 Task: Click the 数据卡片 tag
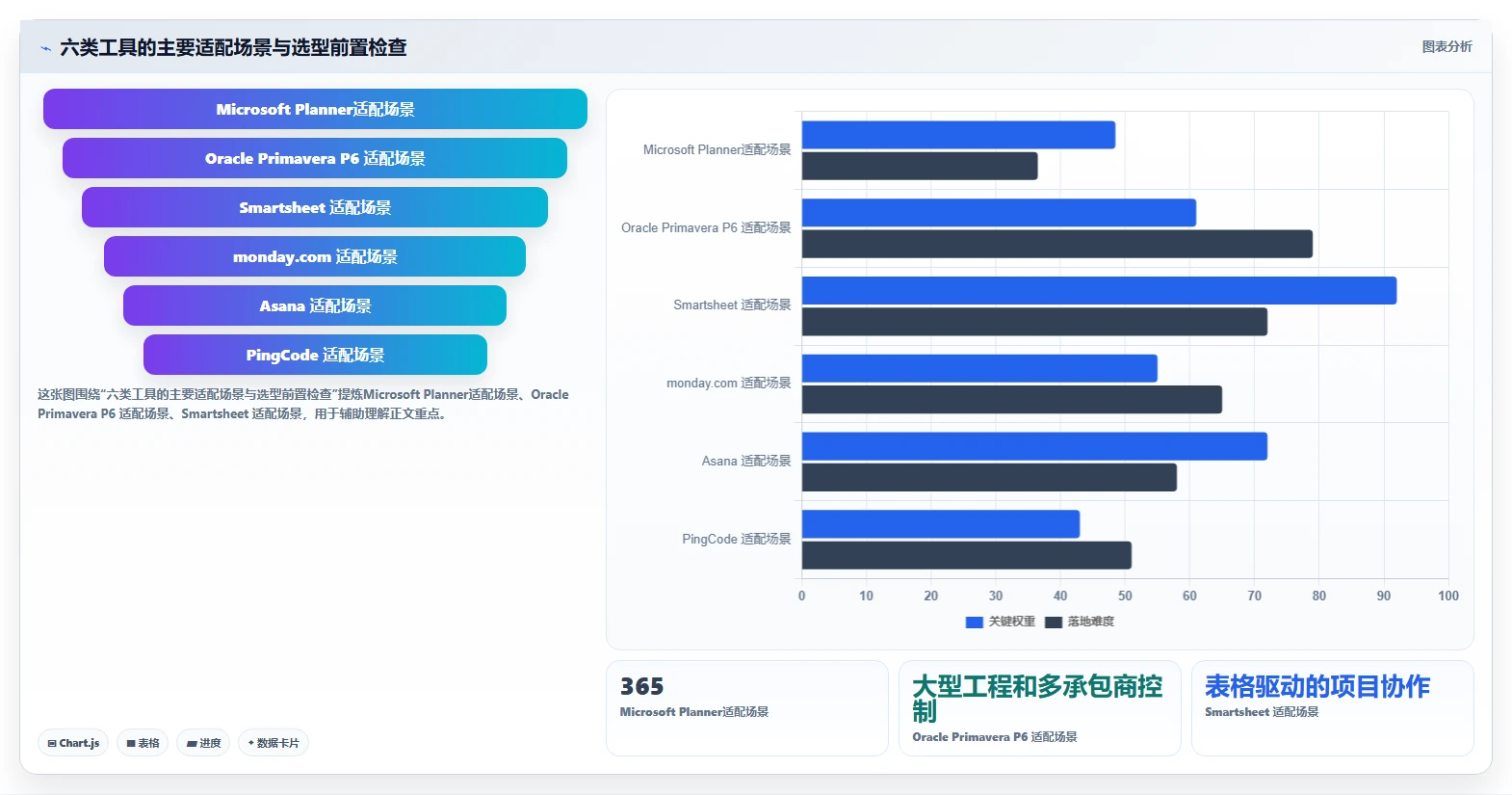(x=274, y=743)
